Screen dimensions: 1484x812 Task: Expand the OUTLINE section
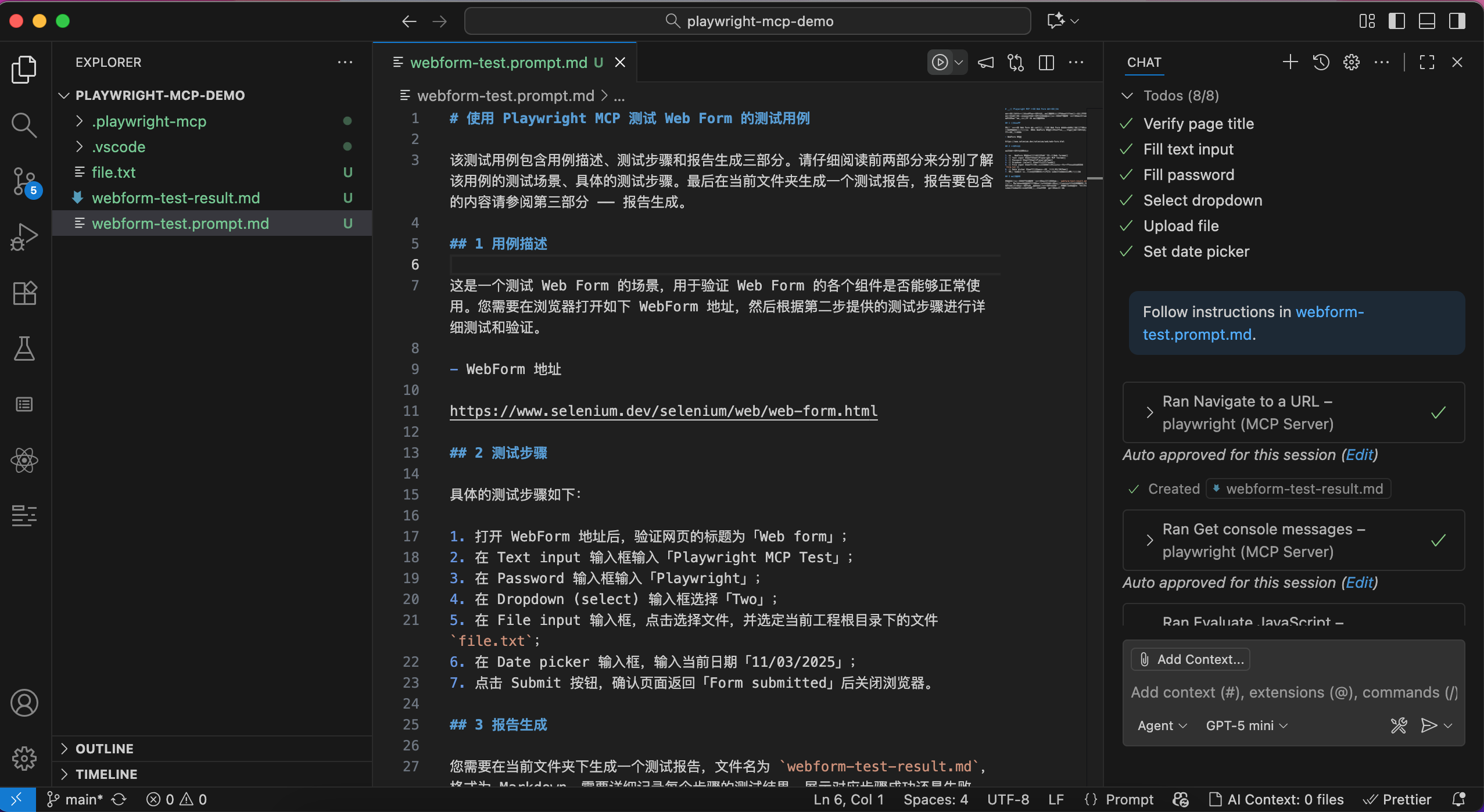pos(105,749)
